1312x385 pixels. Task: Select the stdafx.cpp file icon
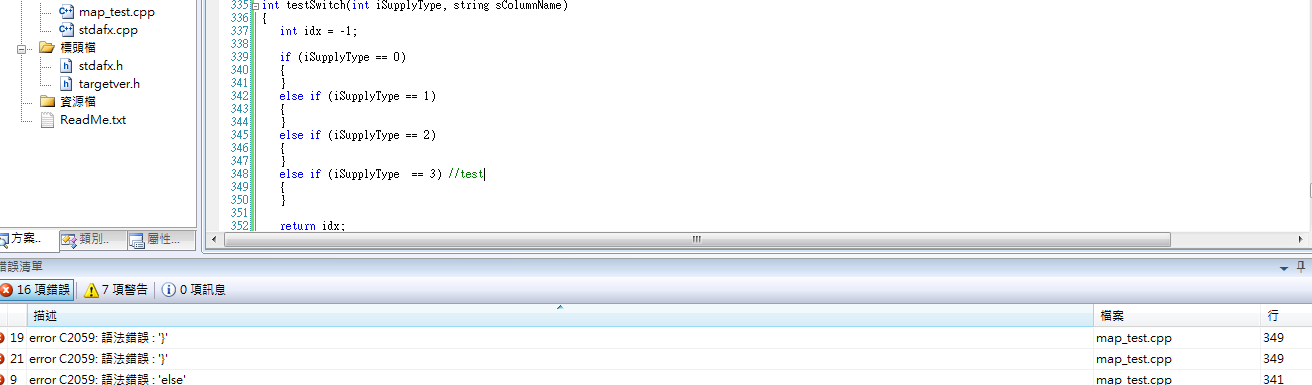tap(67, 30)
